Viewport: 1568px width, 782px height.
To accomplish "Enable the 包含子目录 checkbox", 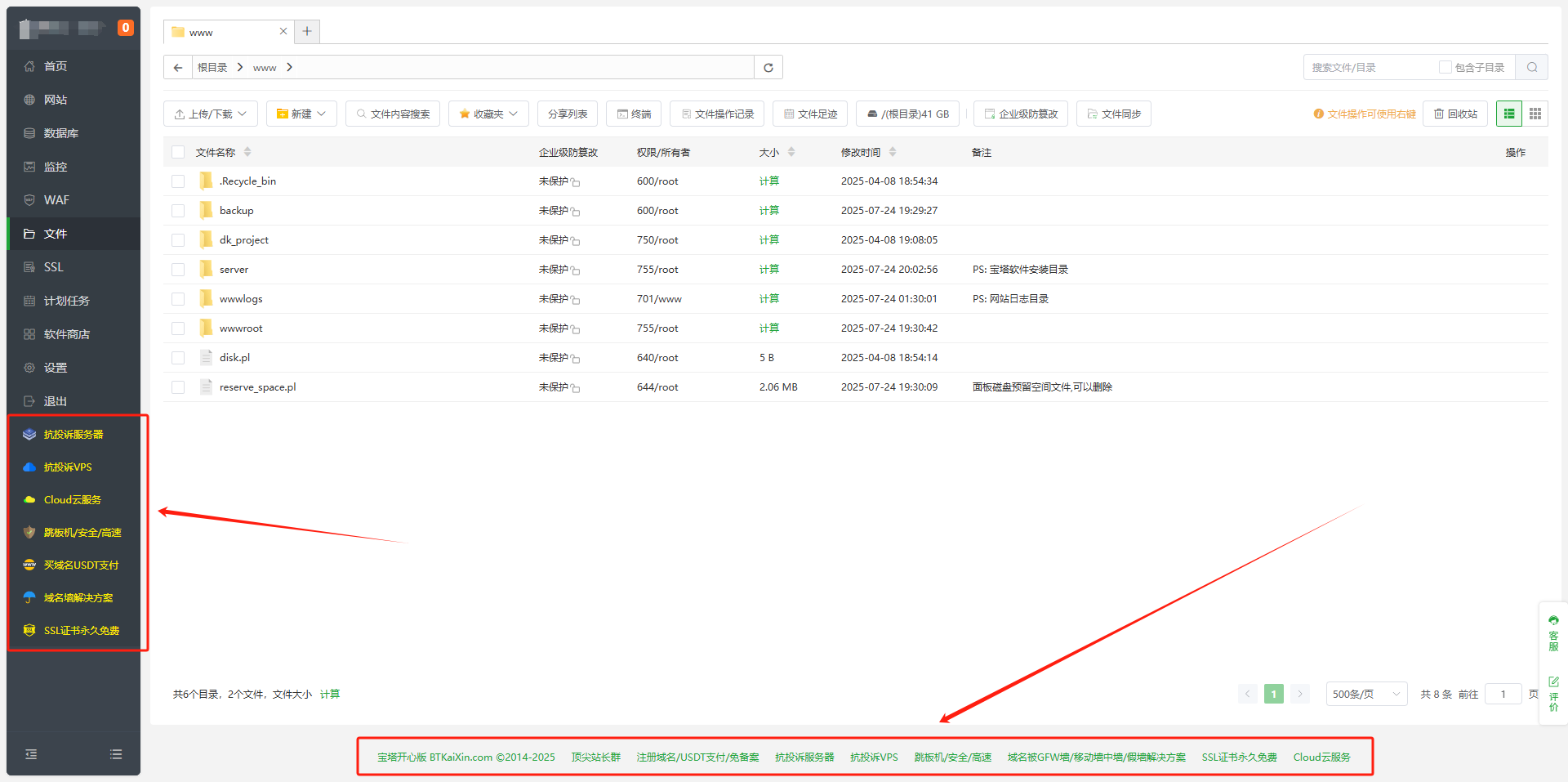I will point(1445,67).
